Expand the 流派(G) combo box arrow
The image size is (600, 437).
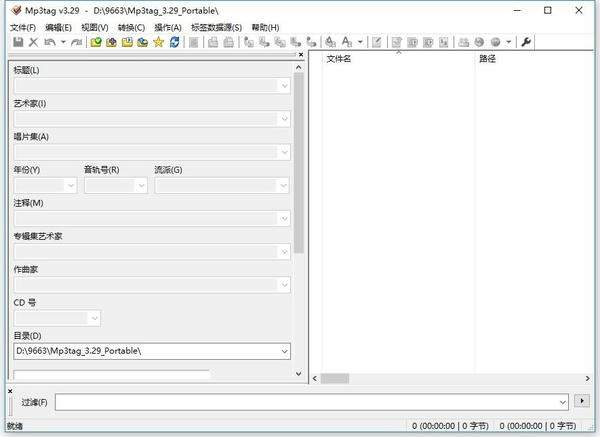pos(283,186)
